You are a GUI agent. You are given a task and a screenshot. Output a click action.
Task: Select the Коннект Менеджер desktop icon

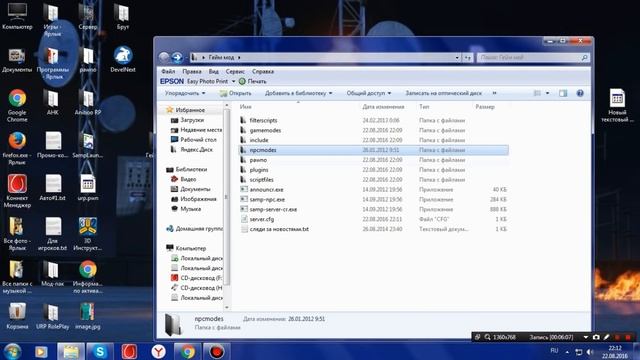click(17, 191)
